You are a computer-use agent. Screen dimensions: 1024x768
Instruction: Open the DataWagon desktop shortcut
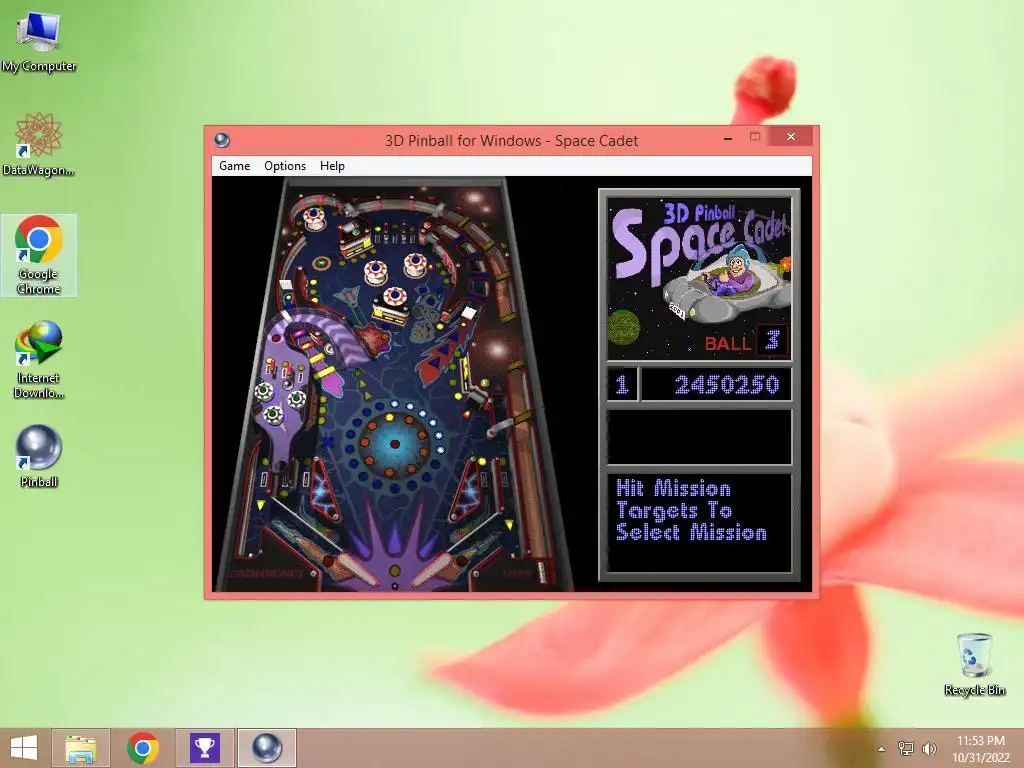coord(39,144)
